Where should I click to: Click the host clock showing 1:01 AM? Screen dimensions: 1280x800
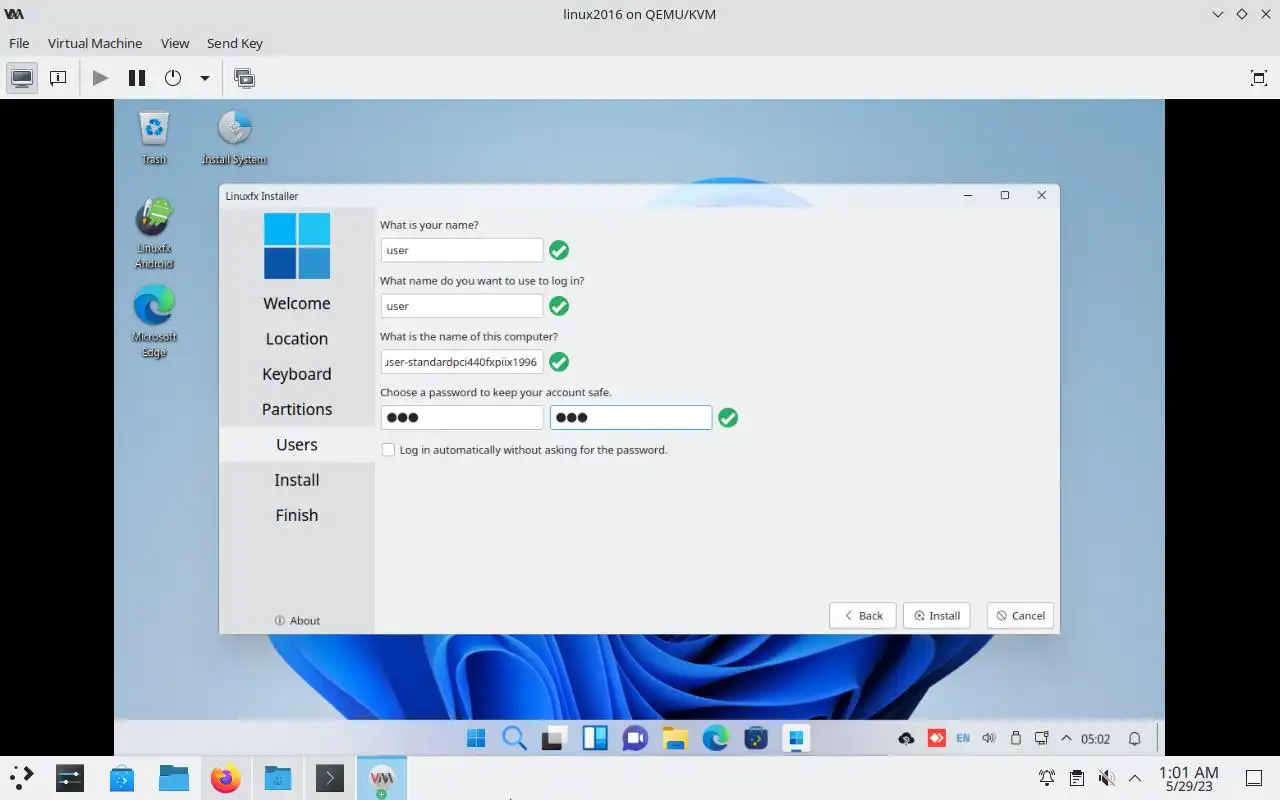point(1188,778)
